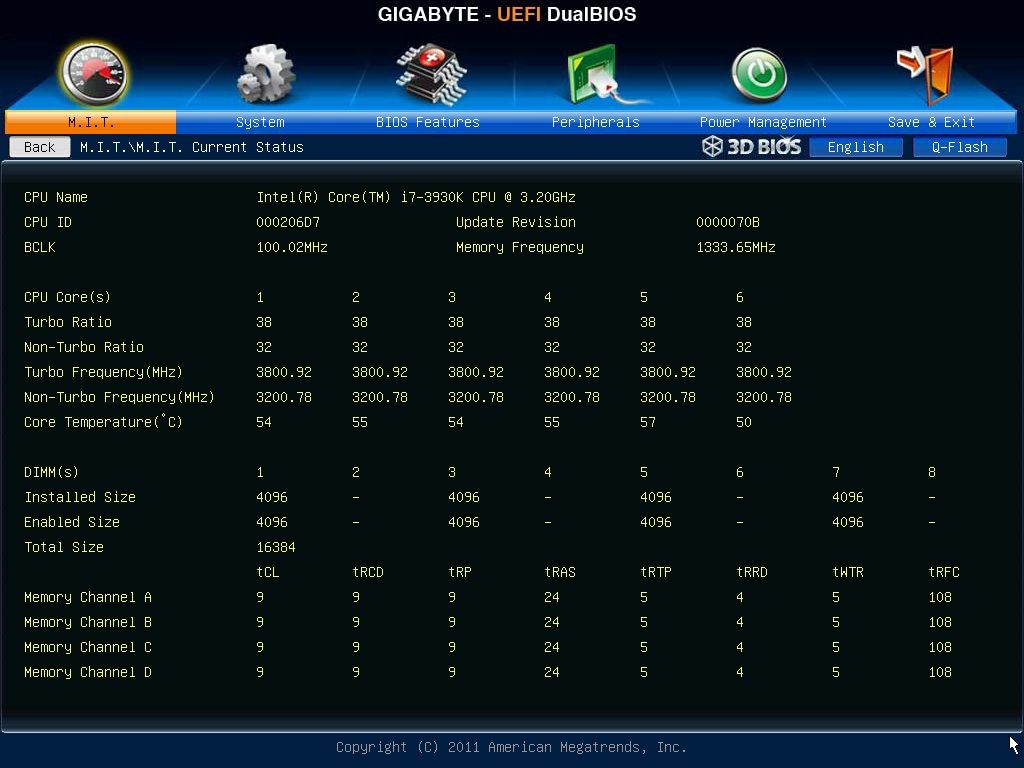Click the Memory Channel B label

88,622
